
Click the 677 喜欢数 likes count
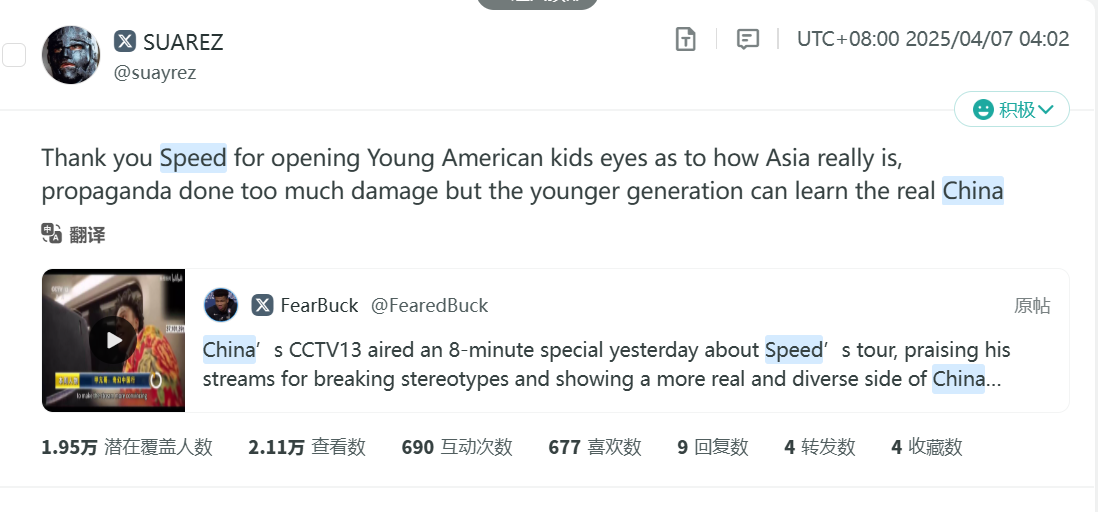[x=594, y=447]
